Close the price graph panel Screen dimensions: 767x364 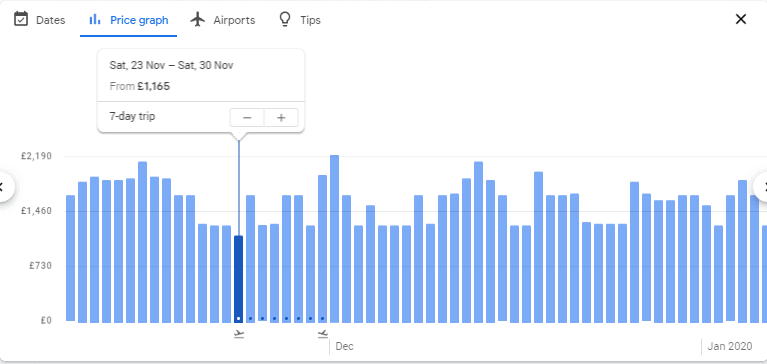[x=741, y=19]
